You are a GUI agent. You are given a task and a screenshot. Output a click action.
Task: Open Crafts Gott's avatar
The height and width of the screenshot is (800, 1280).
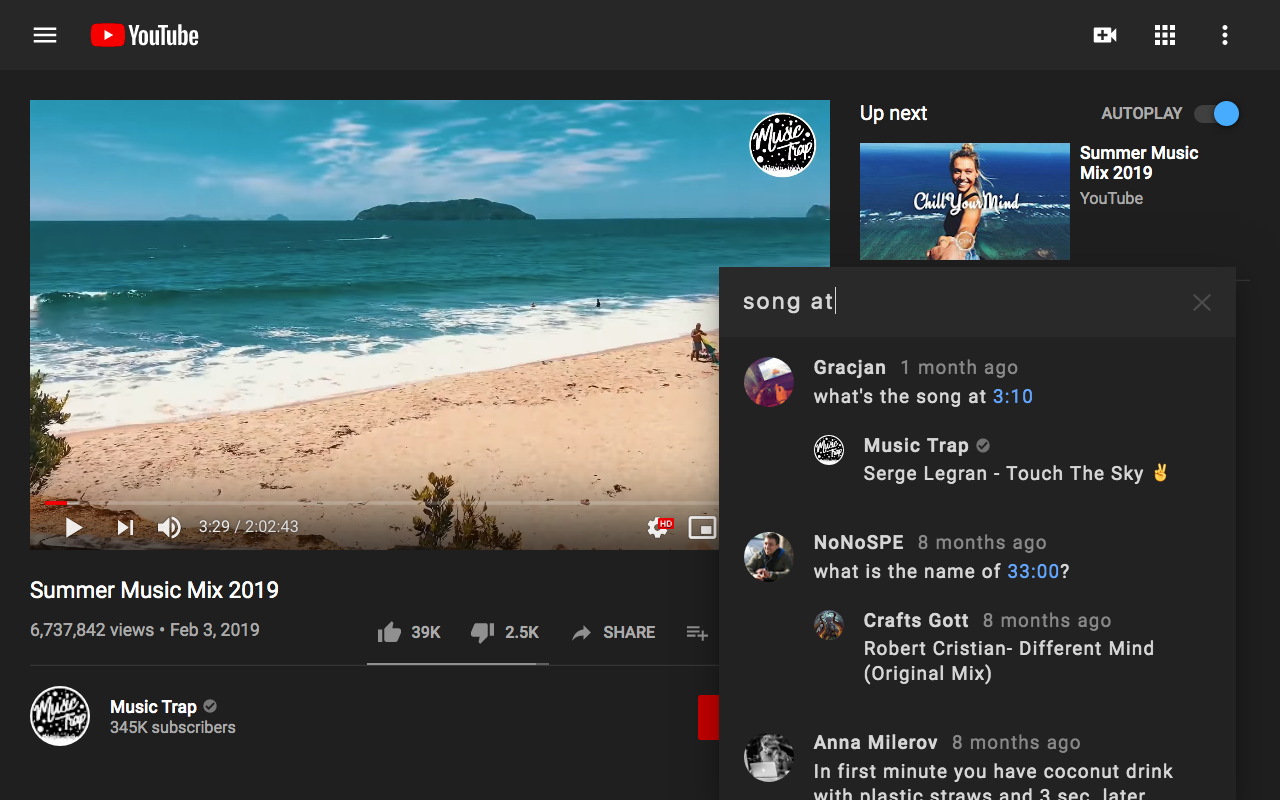(829, 625)
